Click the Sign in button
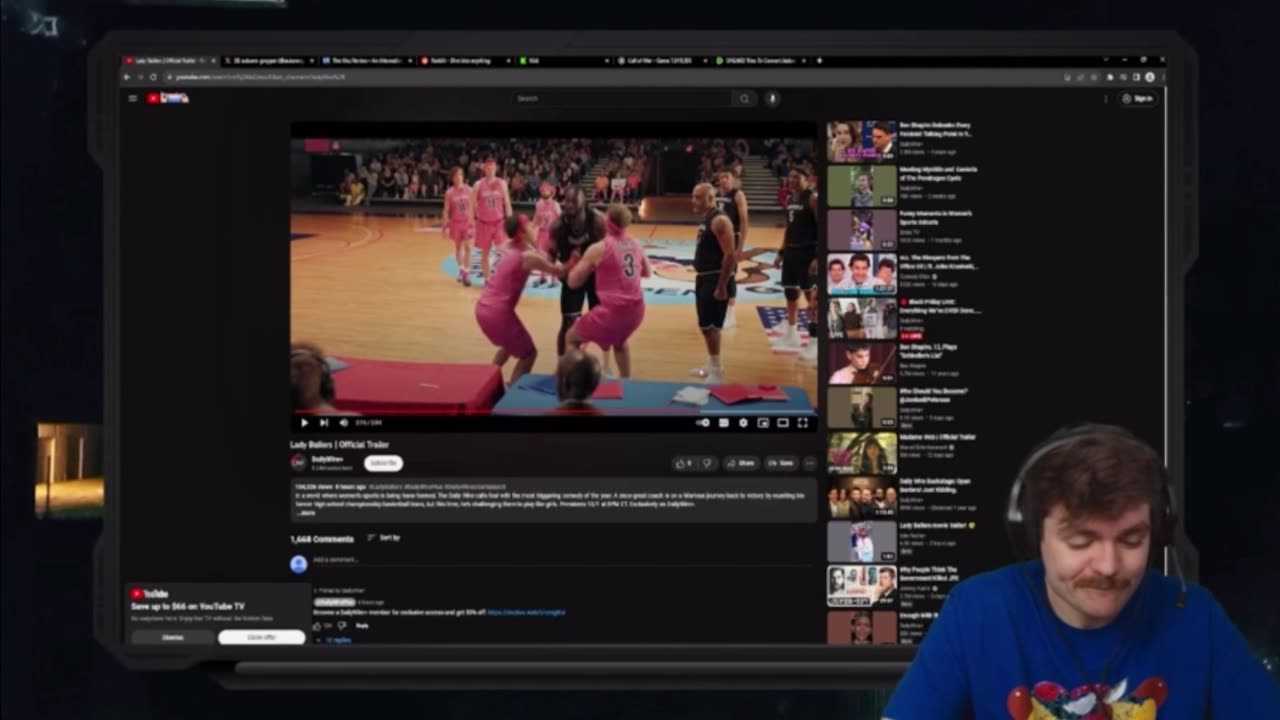Image resolution: width=1280 pixels, height=720 pixels. 1138,98
